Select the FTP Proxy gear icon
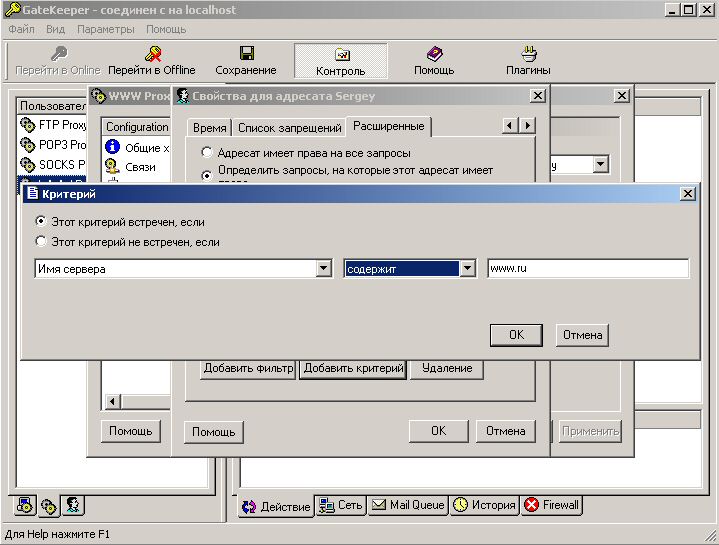This screenshot has width=719, height=545. [x=28, y=124]
